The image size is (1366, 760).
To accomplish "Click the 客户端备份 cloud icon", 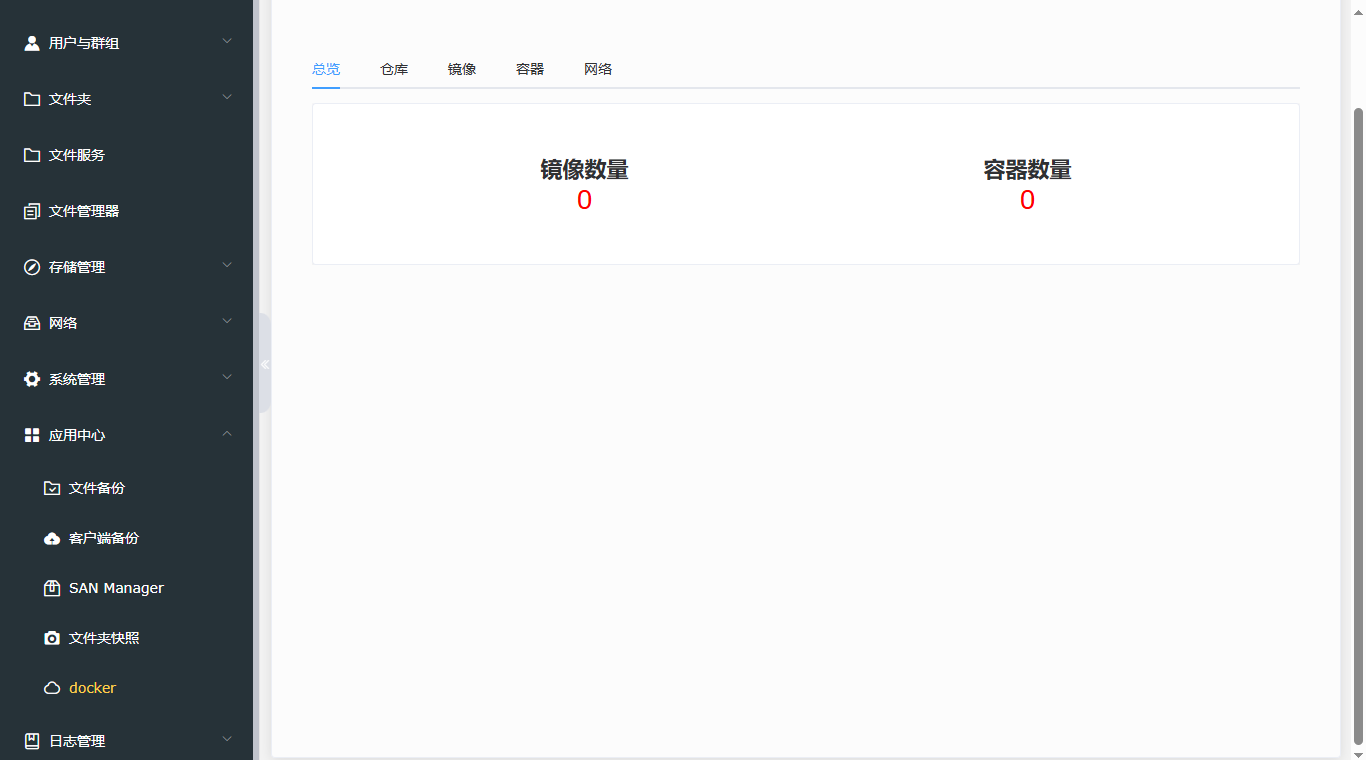I will coord(52,538).
